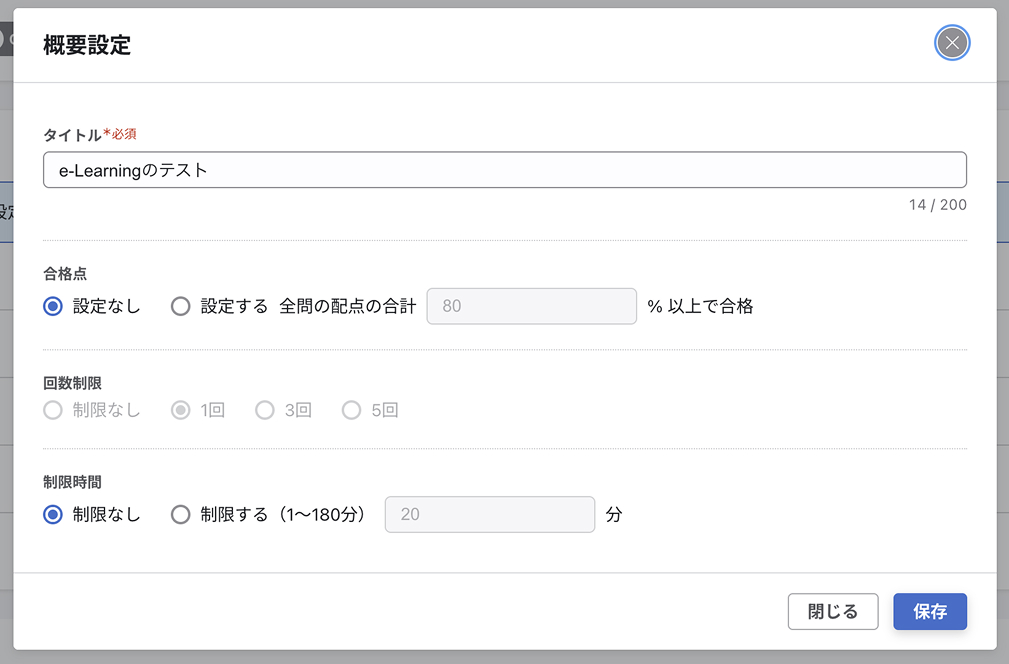Choose 制限なし for 回数制限
Screen dimensions: 1009x664
click(x=52, y=410)
